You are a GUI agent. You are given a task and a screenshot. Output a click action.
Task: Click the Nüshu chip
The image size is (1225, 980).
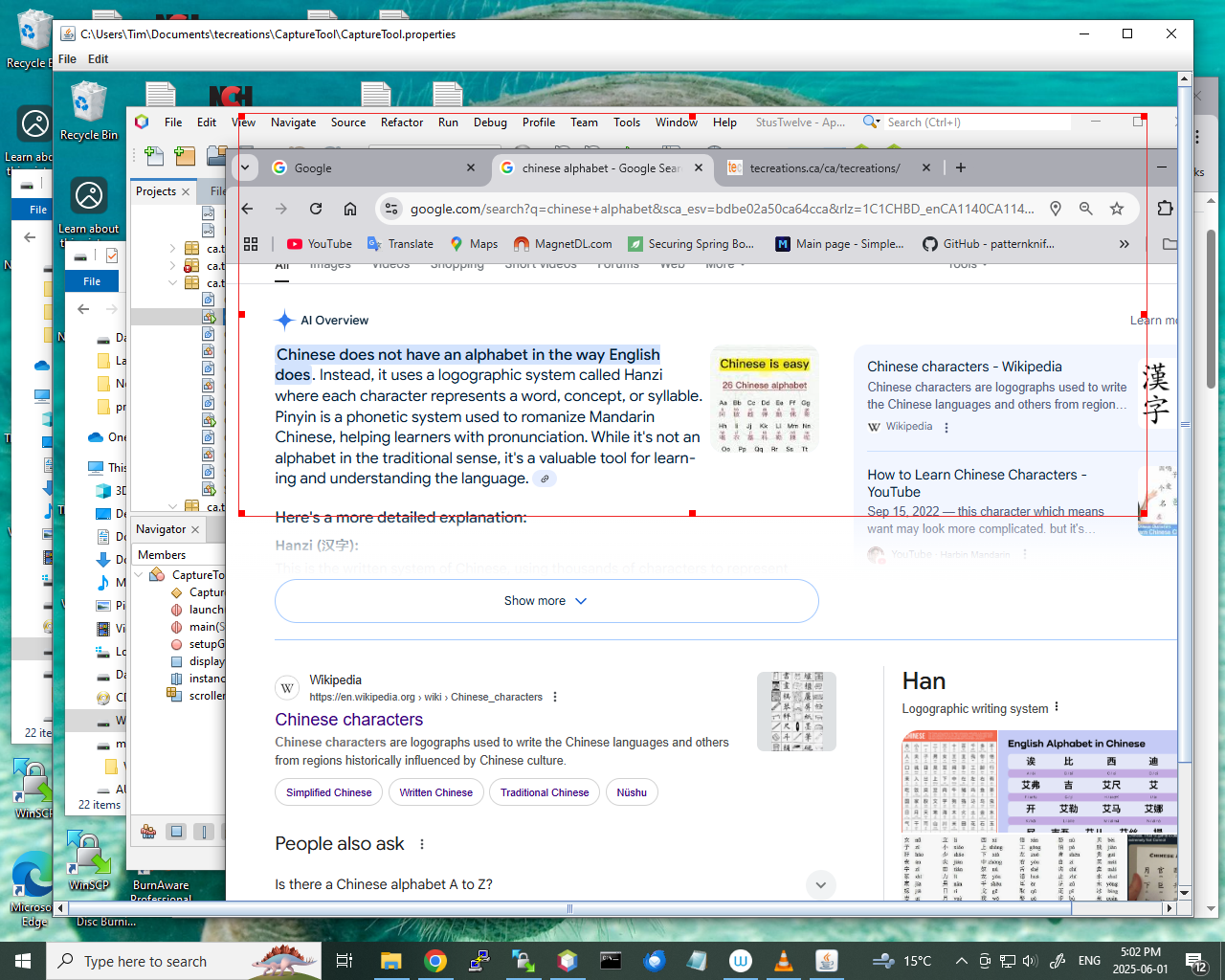[632, 792]
